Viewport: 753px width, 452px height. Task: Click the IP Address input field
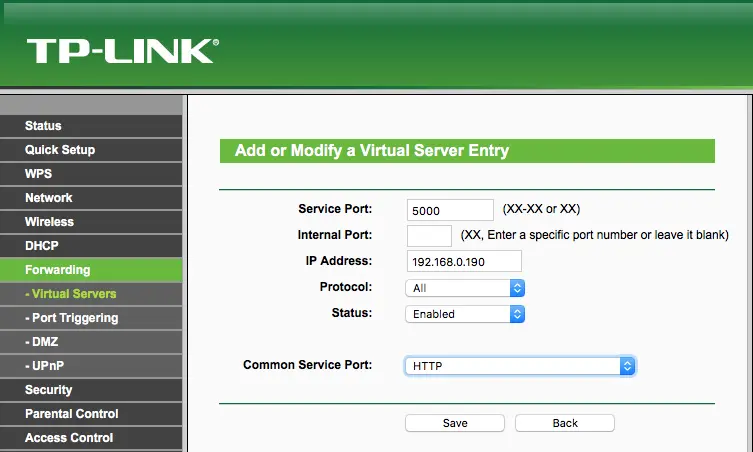point(464,261)
